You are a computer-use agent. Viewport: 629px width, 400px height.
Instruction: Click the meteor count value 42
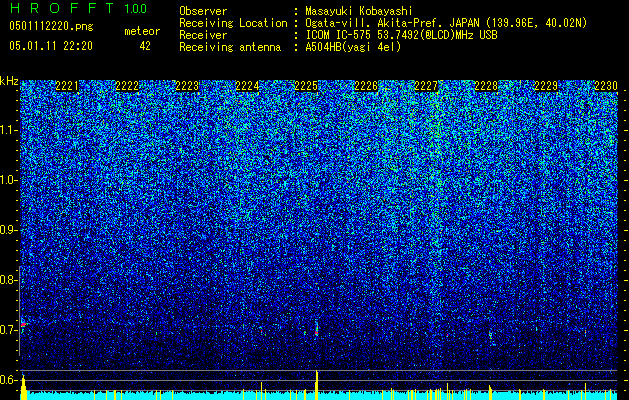point(145,46)
